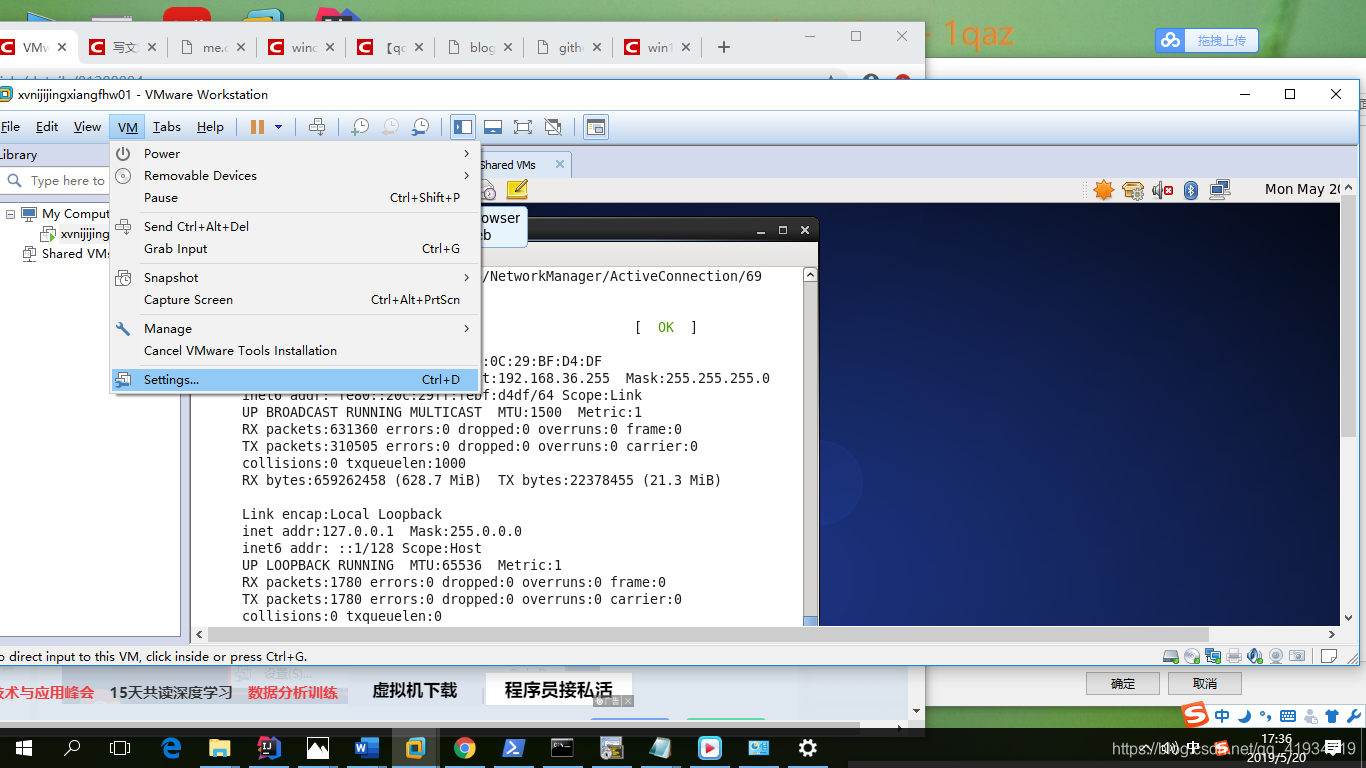Open Microsoft Edge from the taskbar
1366x768 pixels.
point(171,748)
